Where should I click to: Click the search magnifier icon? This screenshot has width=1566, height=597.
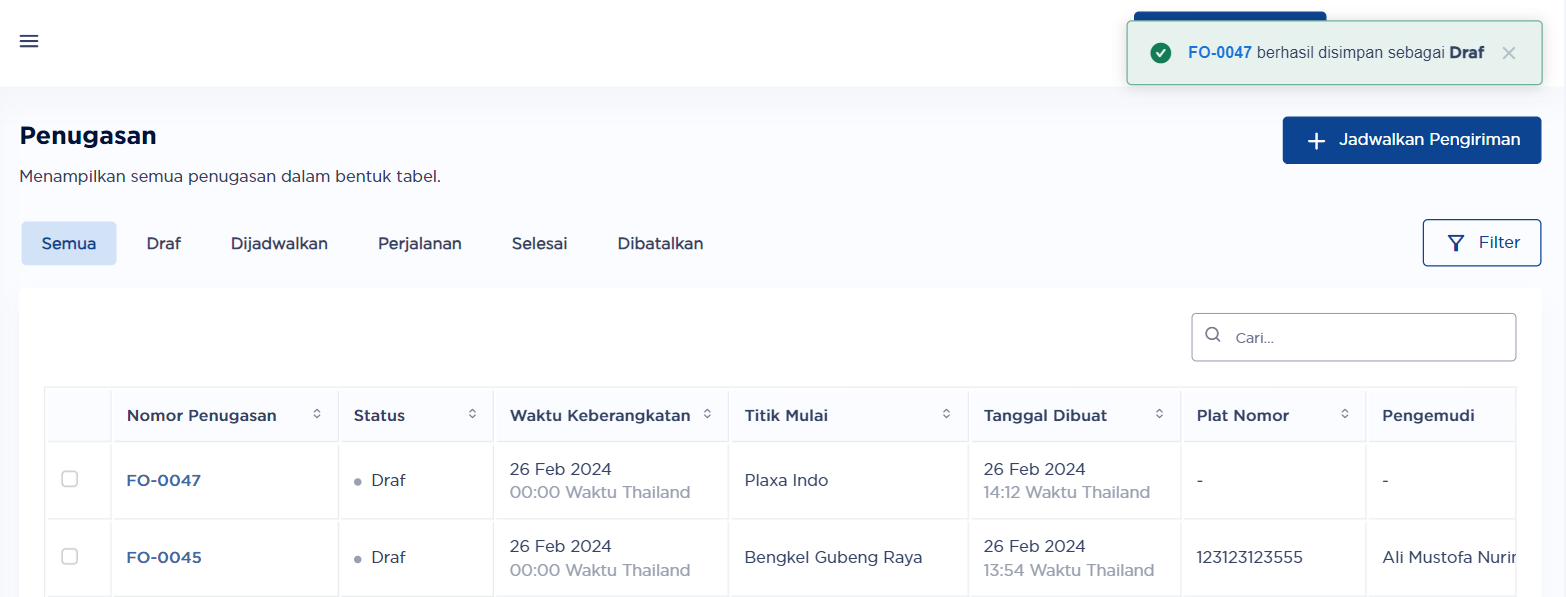(1213, 336)
